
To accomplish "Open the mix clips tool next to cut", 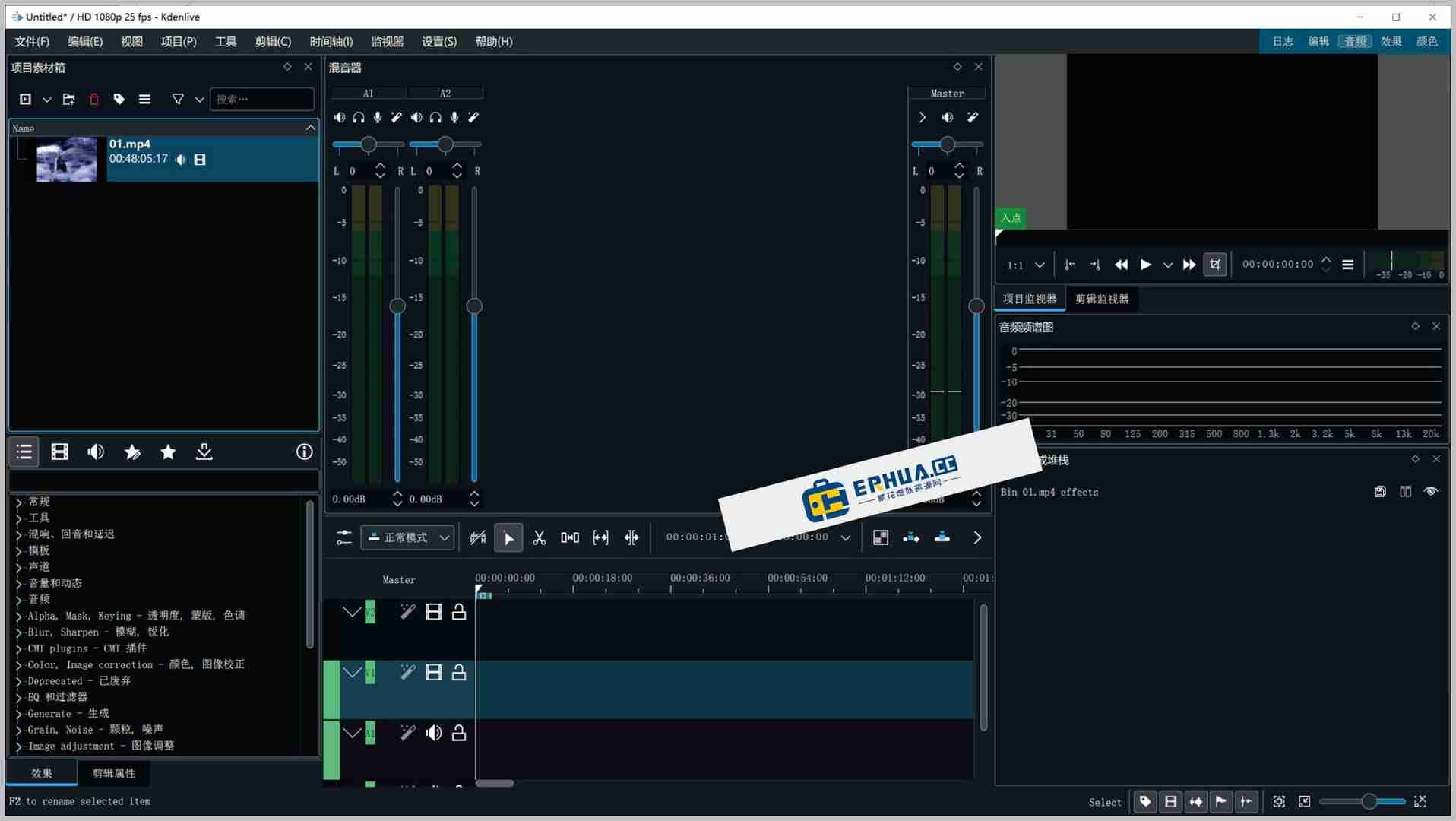I will pyautogui.click(x=570, y=537).
